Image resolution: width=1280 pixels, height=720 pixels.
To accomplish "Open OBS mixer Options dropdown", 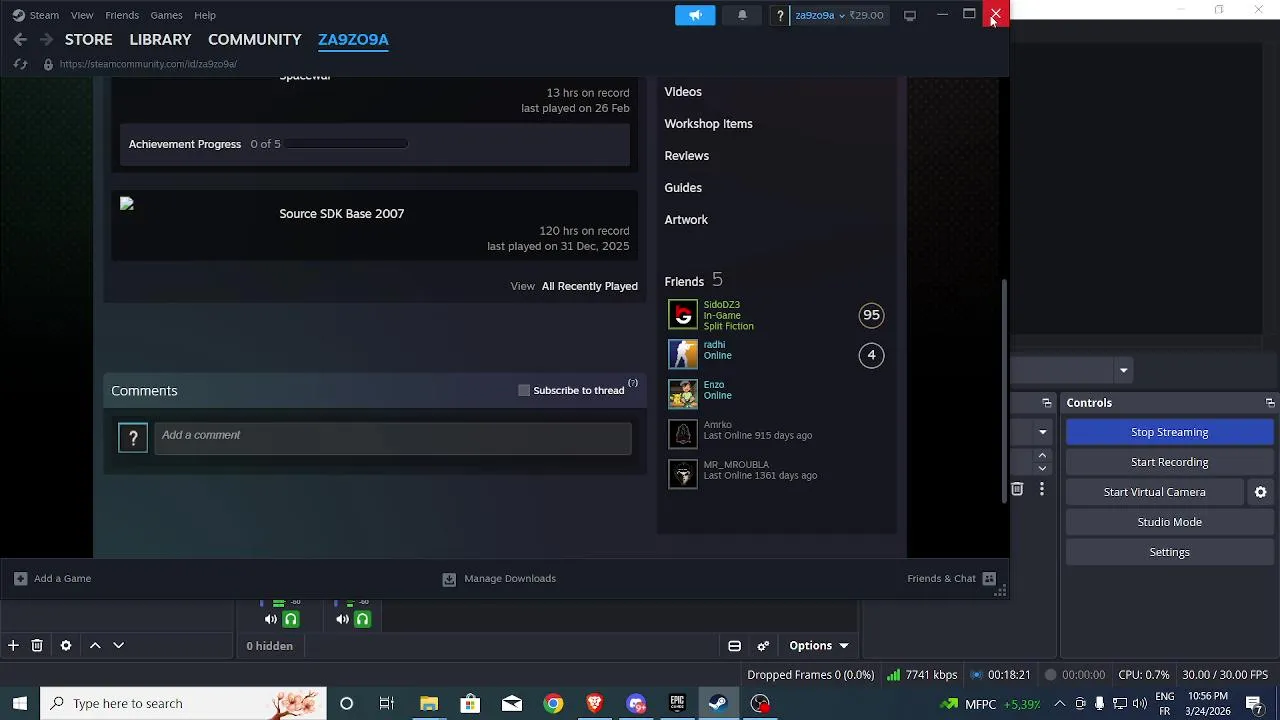I will [819, 646].
